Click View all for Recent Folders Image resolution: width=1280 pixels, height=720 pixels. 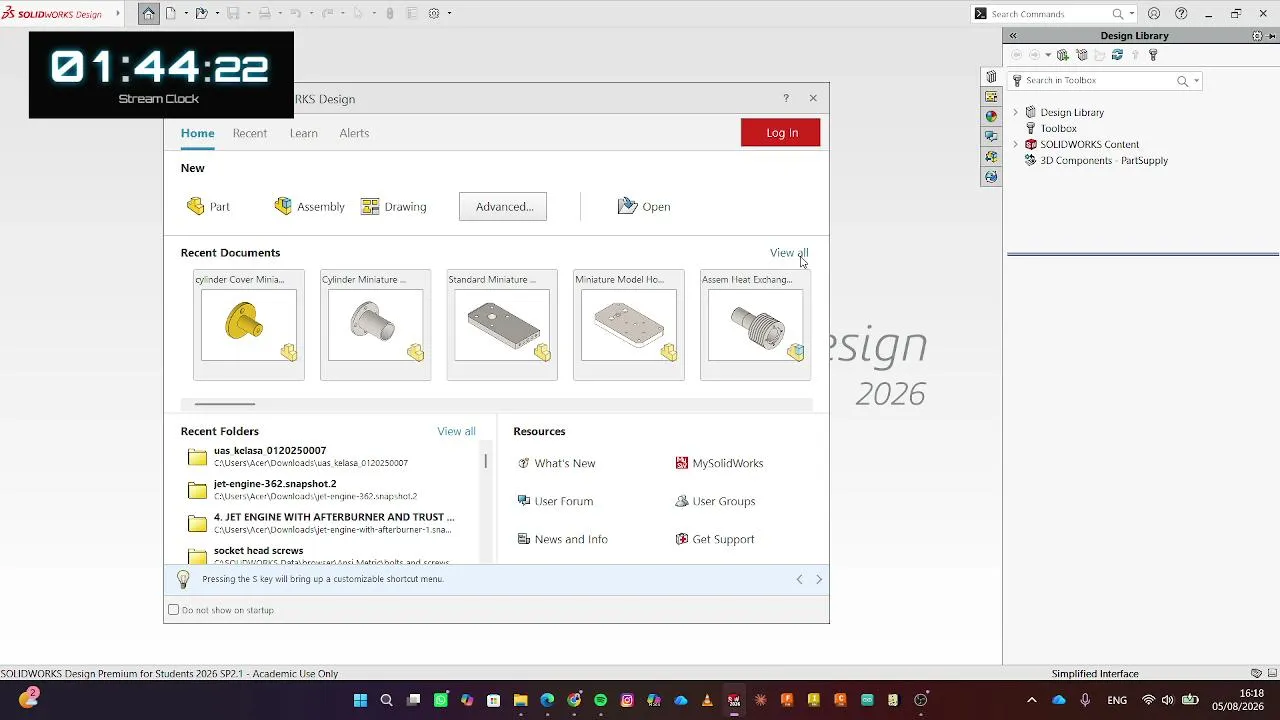click(456, 431)
